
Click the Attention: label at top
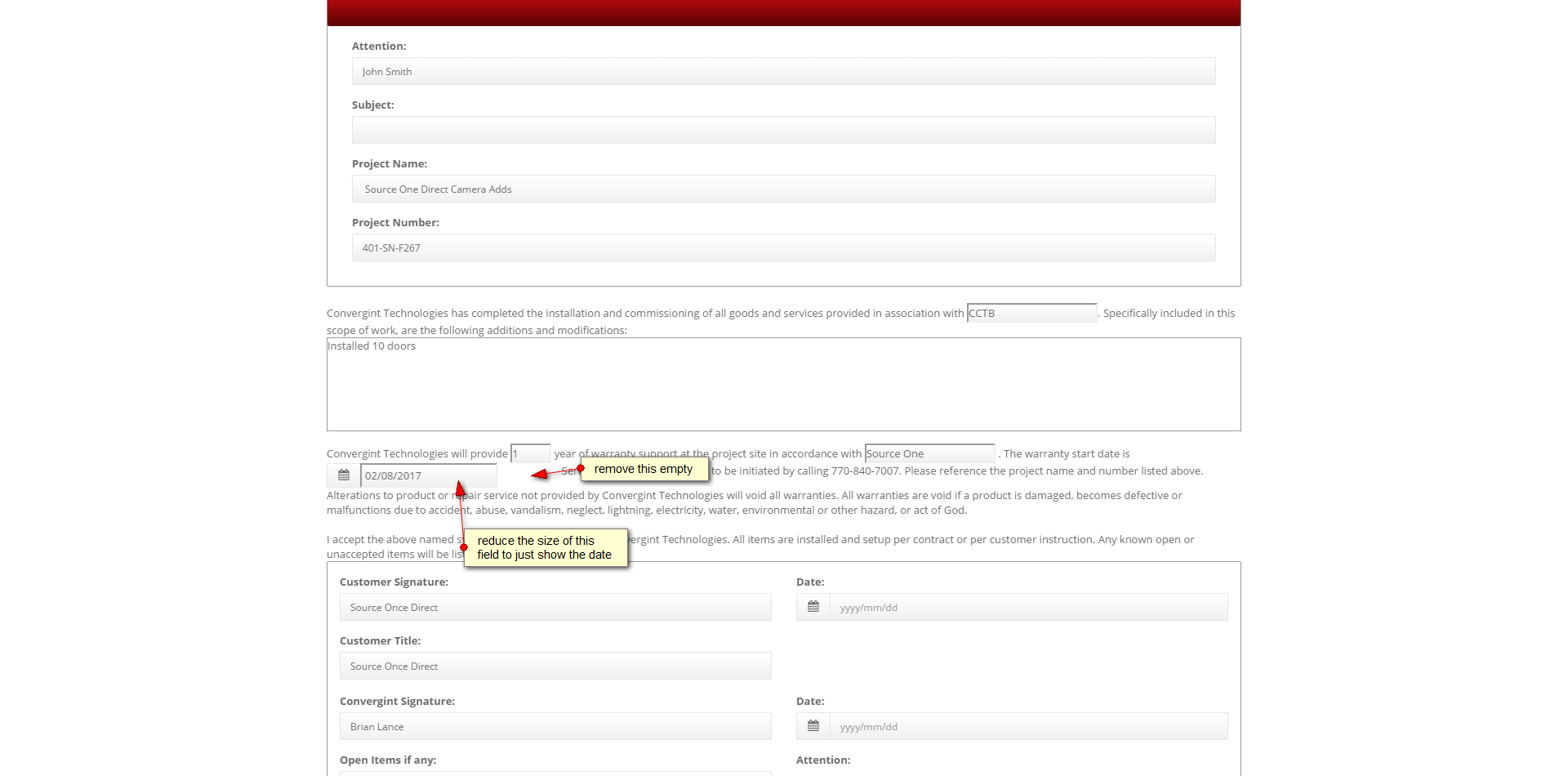(379, 47)
